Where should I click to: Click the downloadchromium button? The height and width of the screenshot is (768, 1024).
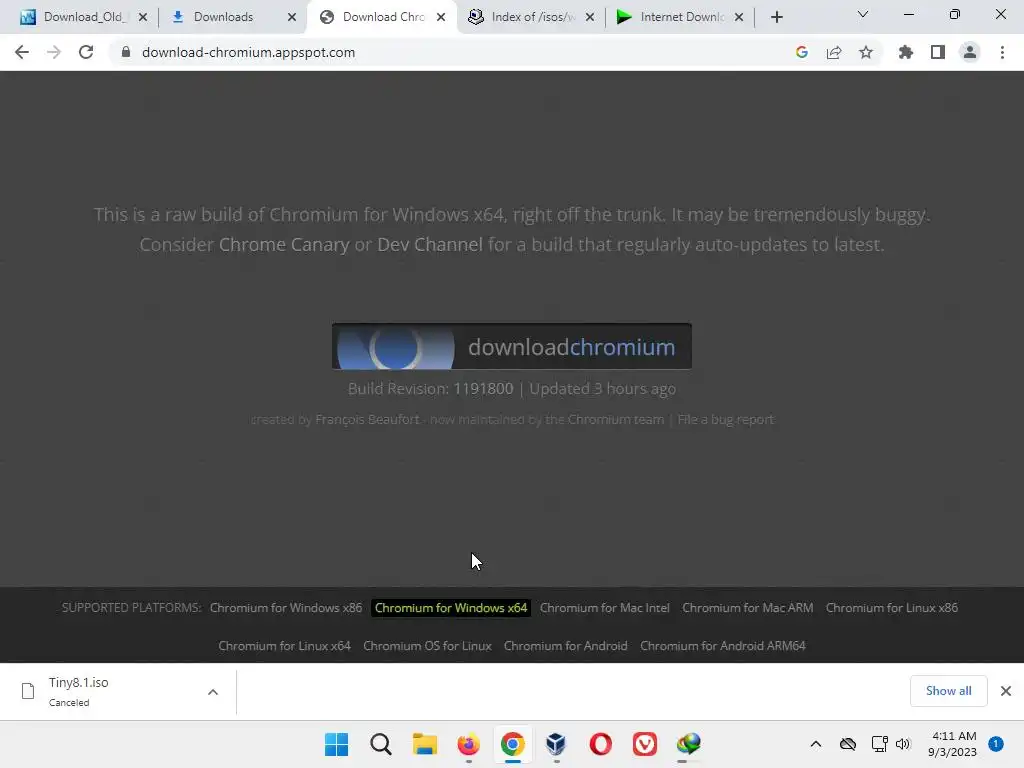click(511, 347)
